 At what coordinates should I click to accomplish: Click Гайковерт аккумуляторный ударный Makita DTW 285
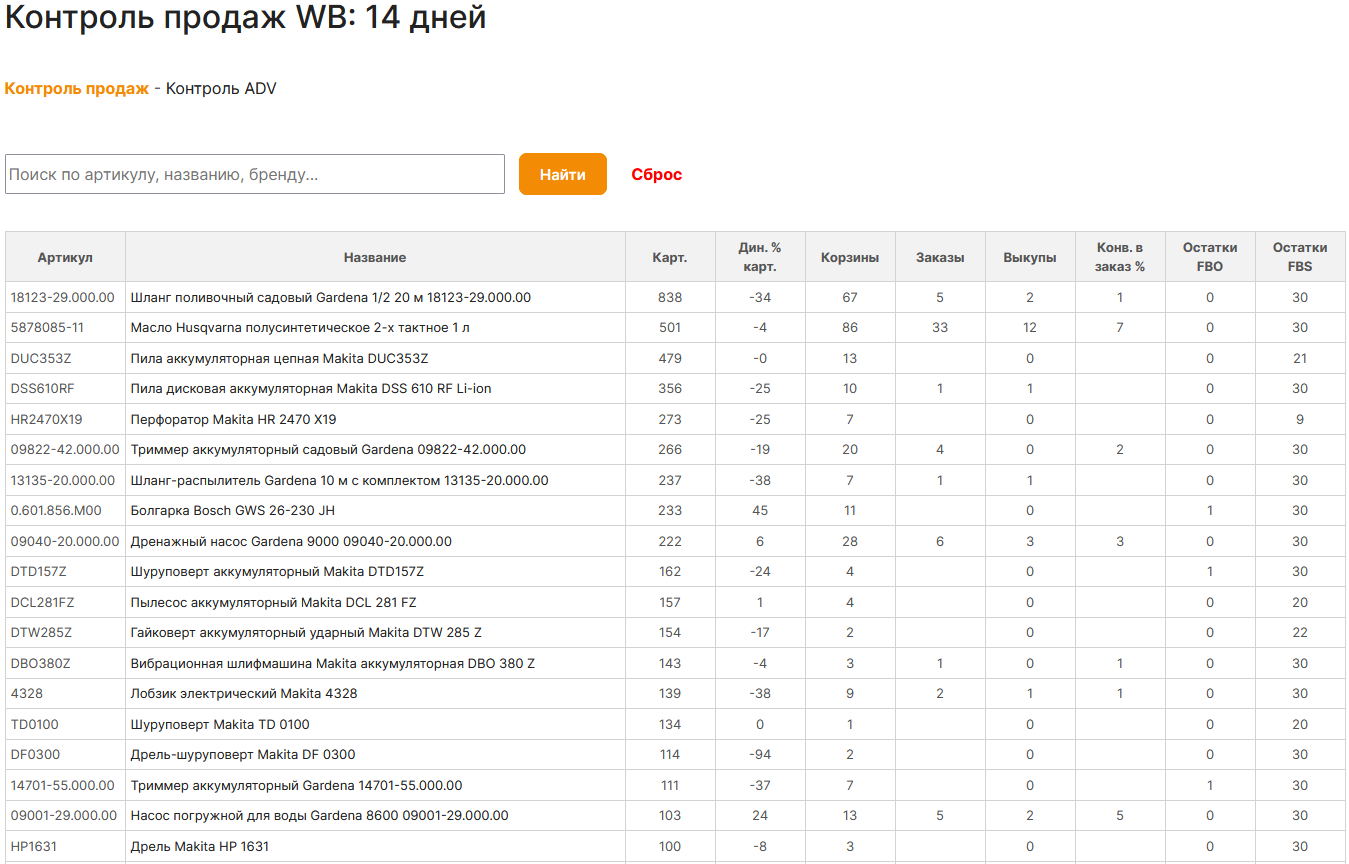click(x=306, y=632)
